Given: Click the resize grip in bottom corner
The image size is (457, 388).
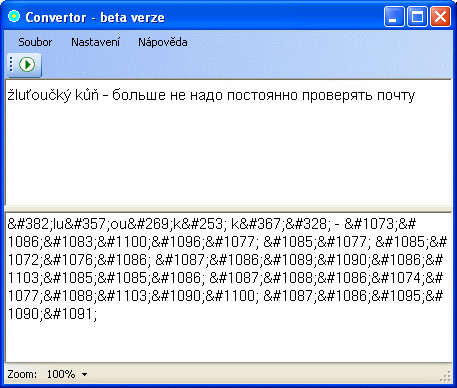Looking at the screenshot, I should [x=446, y=377].
